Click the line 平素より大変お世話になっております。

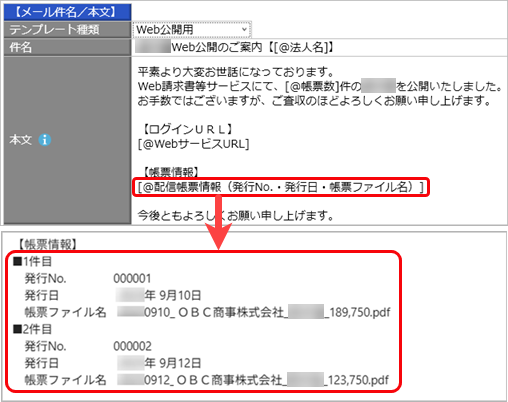click(x=236, y=72)
